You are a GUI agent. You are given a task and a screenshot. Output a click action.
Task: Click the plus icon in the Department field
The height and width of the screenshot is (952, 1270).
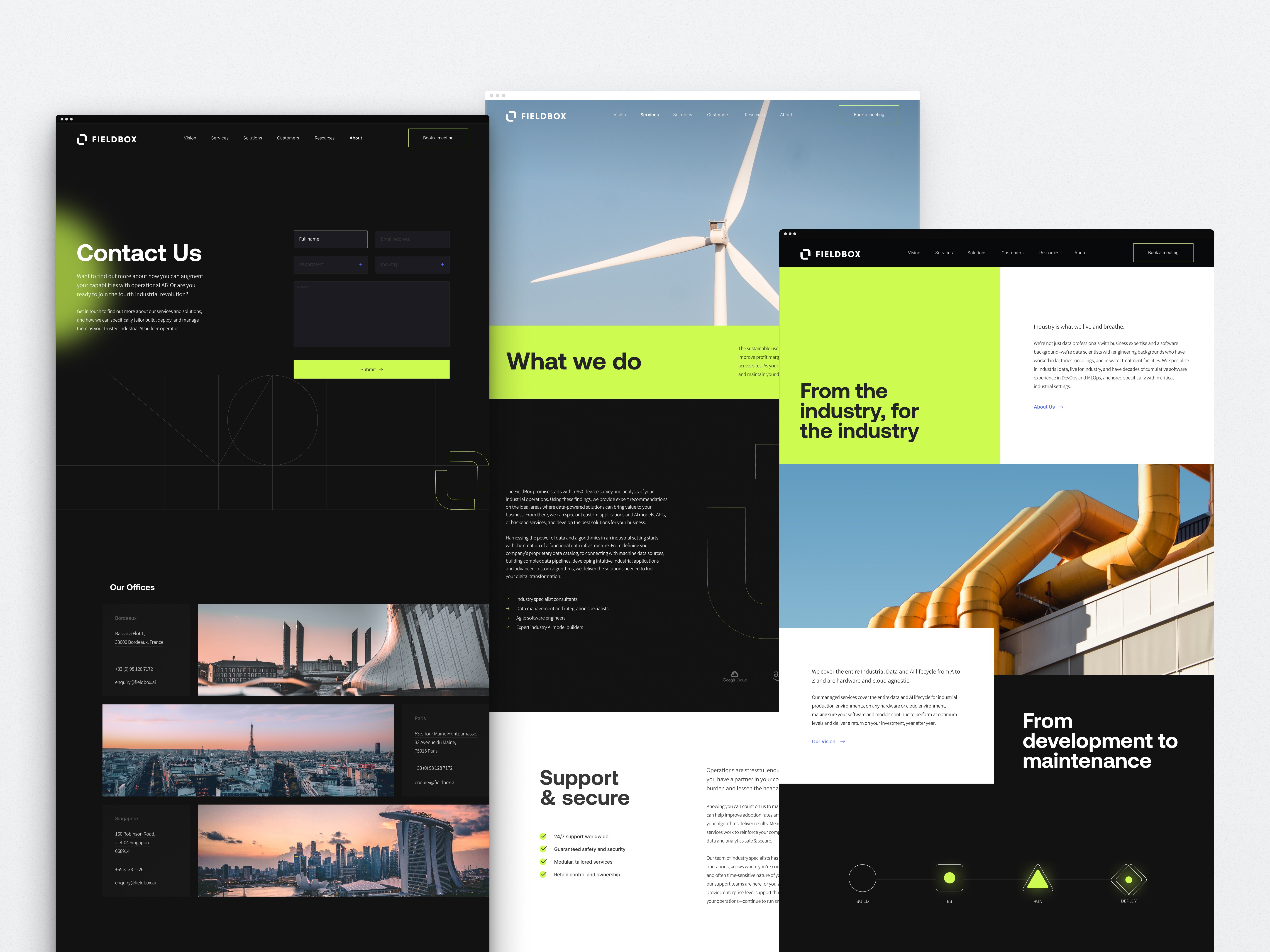tap(361, 265)
